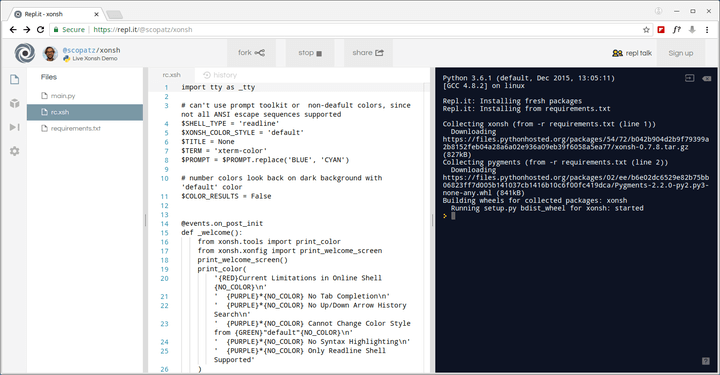Select rc.xsh in the file list
The height and width of the screenshot is (375, 720).
[85, 112]
